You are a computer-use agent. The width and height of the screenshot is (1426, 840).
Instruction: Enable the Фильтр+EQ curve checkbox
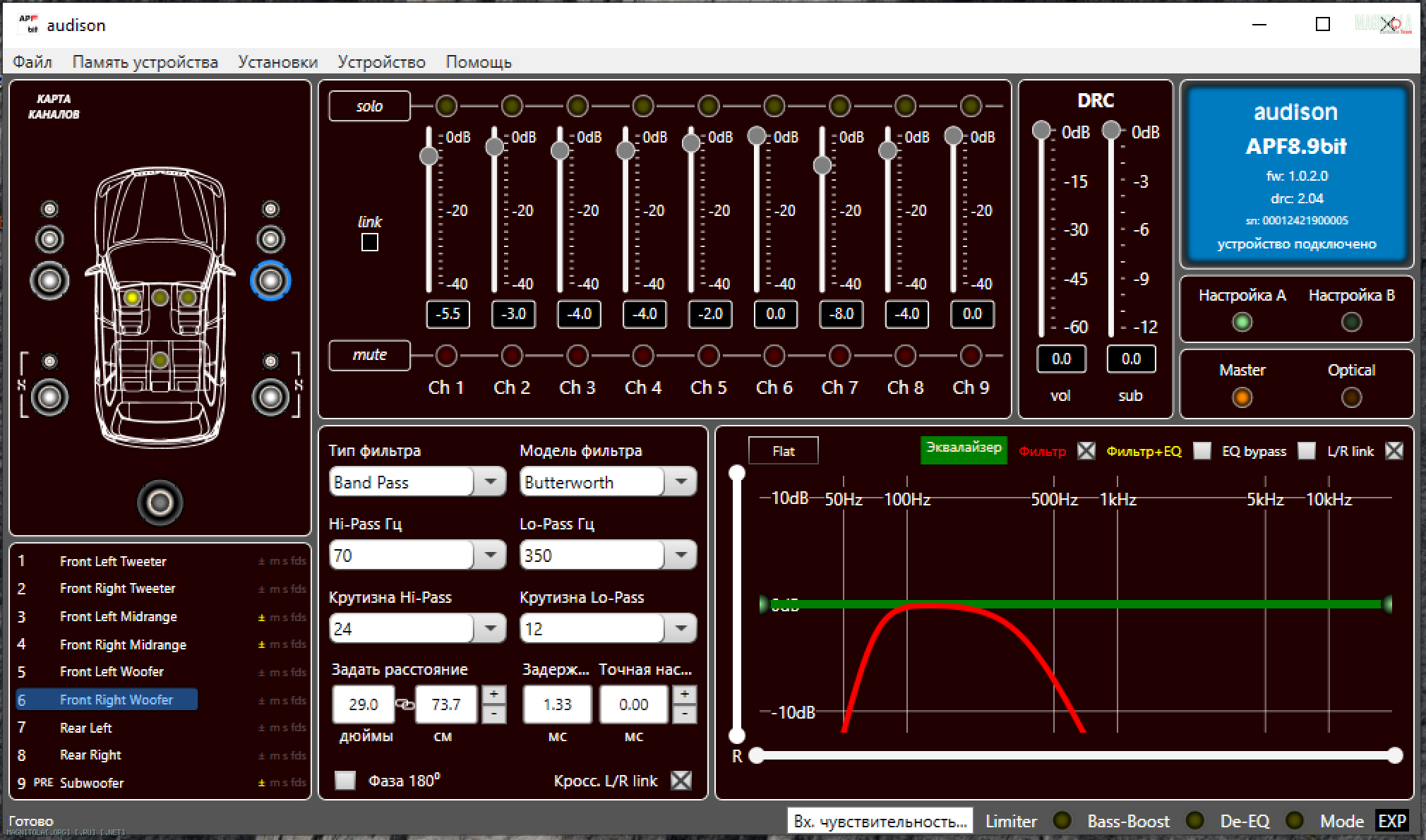point(1202,451)
